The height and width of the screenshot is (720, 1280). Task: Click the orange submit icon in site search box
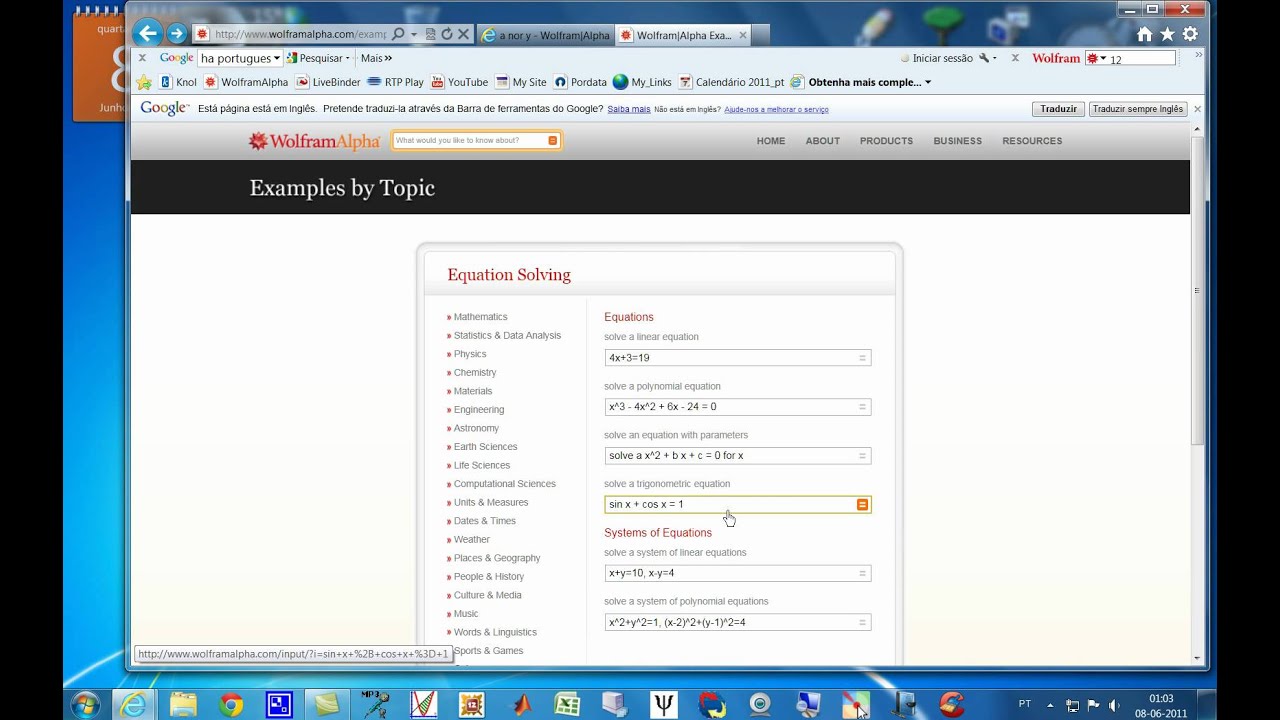coord(552,141)
